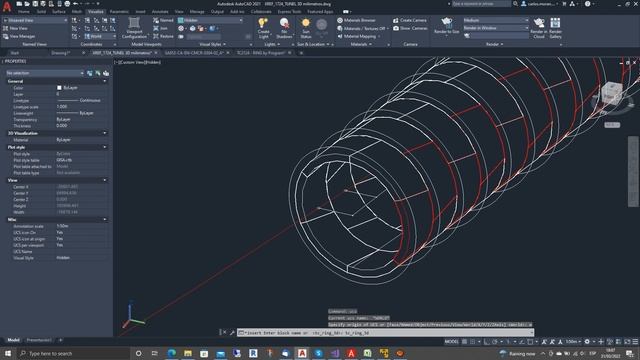
Task: Click the Create Camera tool
Action: point(410,20)
